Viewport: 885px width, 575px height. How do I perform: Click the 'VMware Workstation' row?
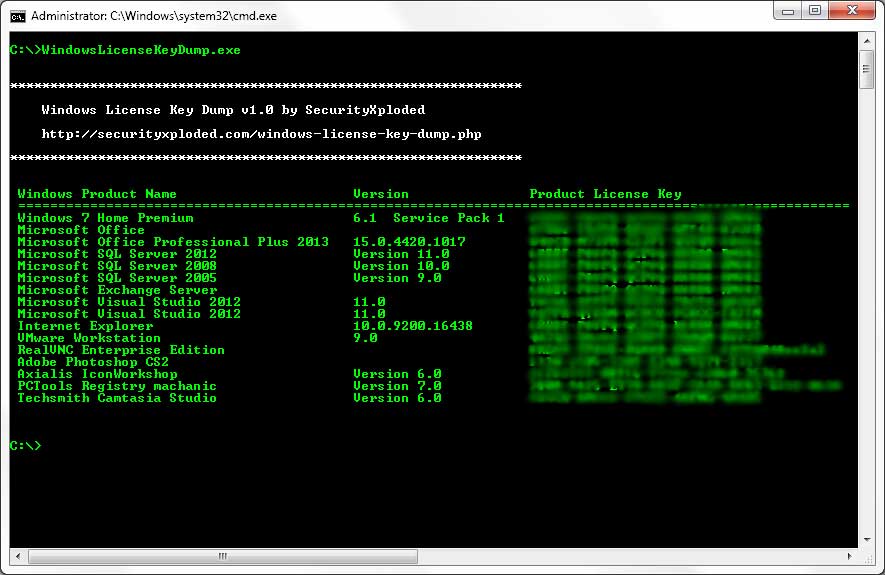(89, 338)
